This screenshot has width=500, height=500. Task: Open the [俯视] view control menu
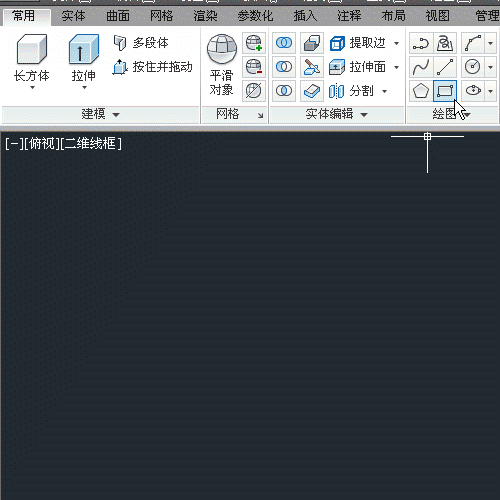pos(42,144)
